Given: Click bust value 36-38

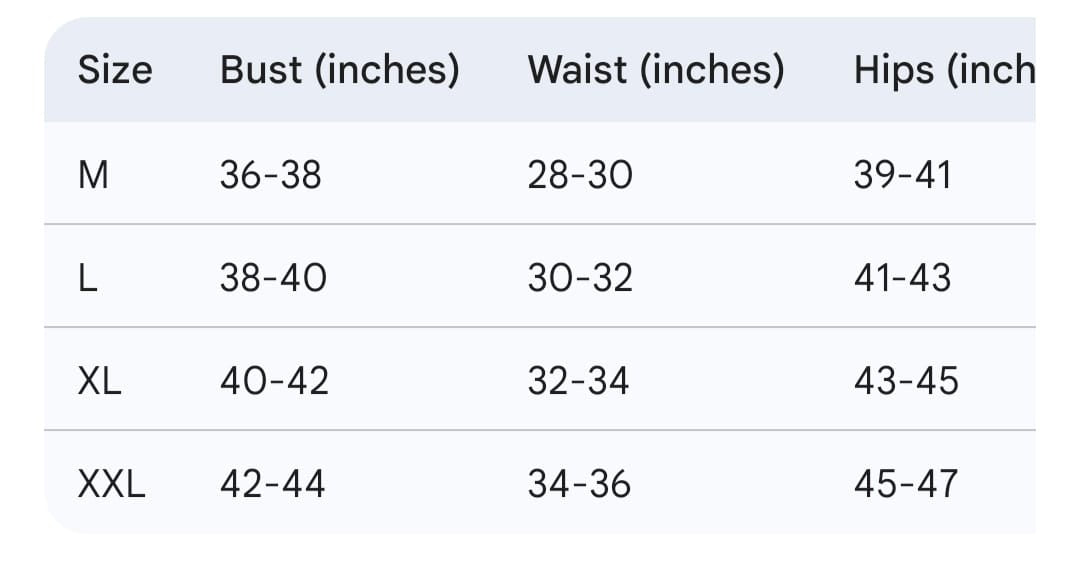Looking at the screenshot, I should [x=271, y=175].
